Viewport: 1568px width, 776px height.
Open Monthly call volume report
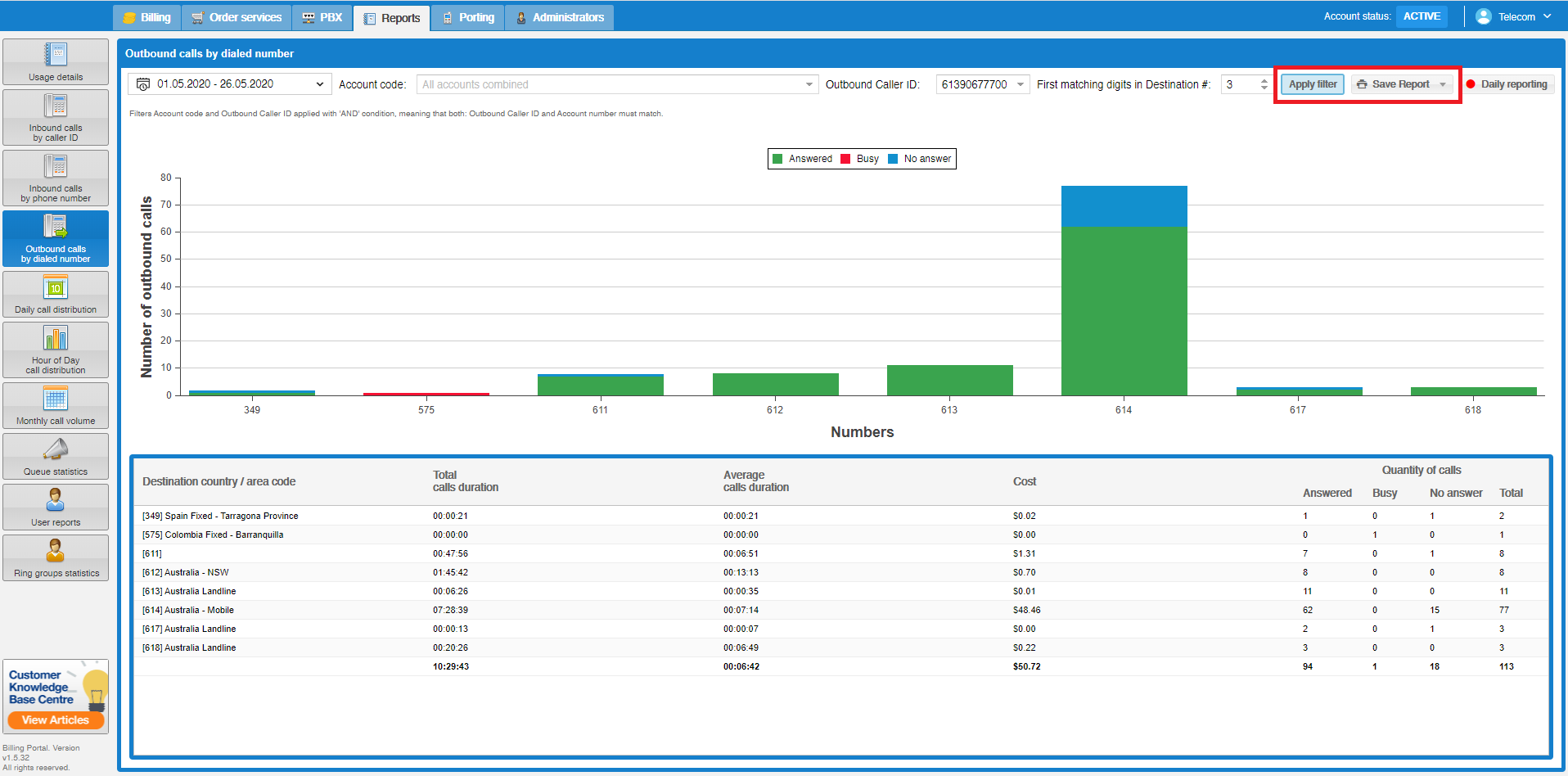point(56,405)
